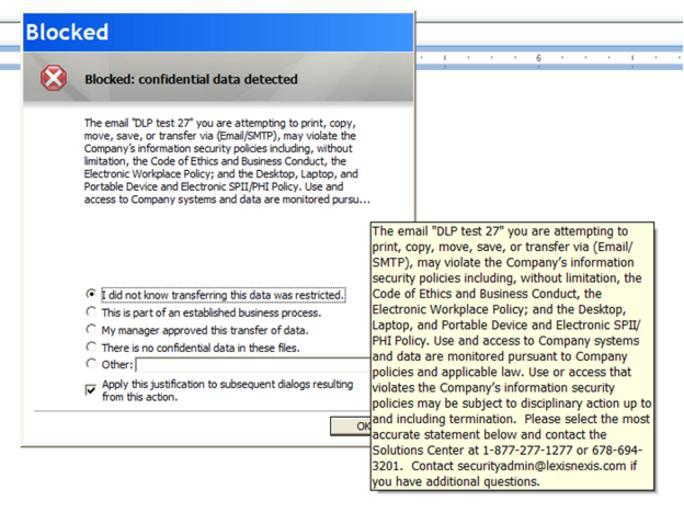
Task: Click the ellipsis ending the truncated message
Action: (364, 199)
